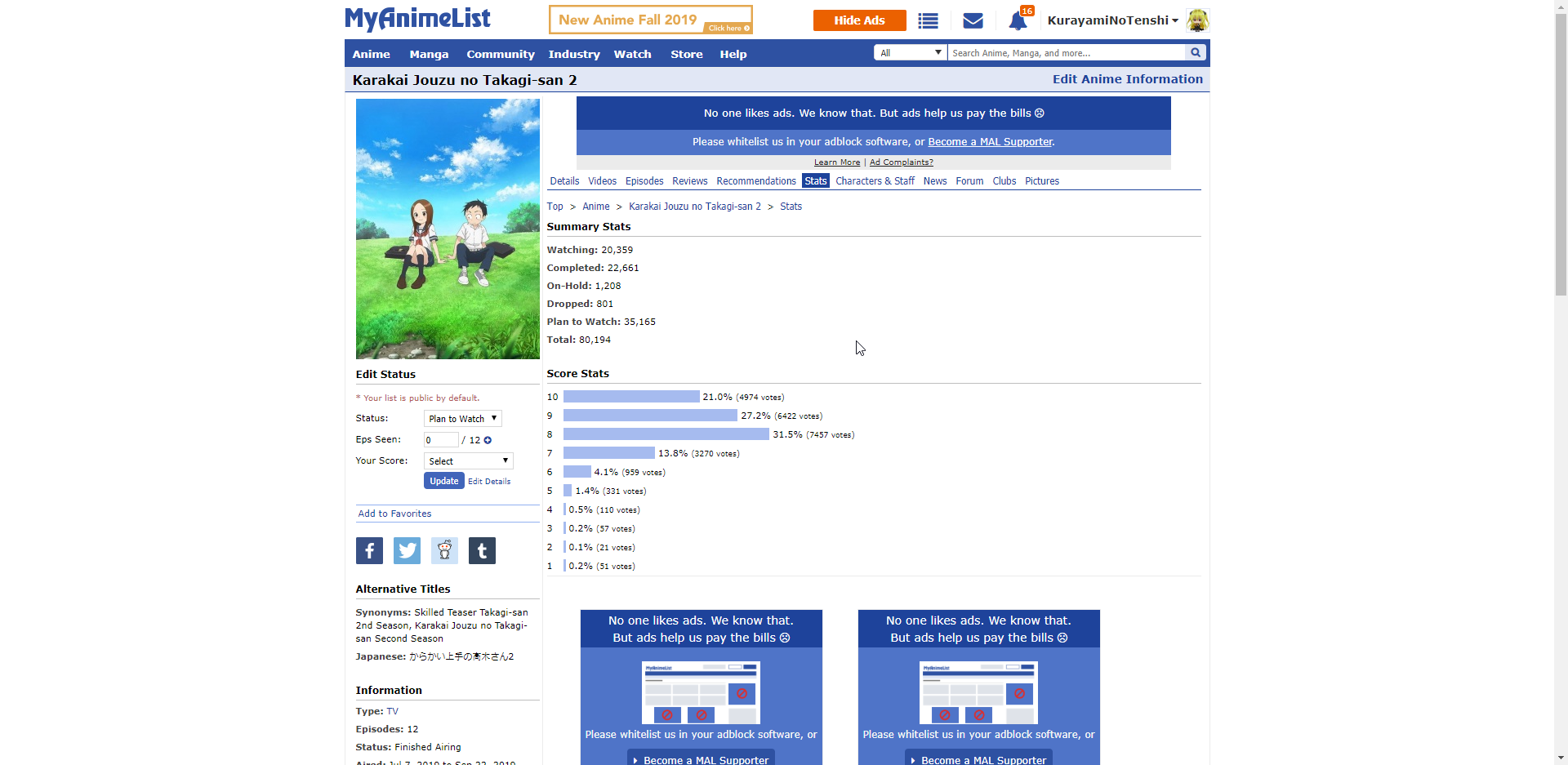This screenshot has width=1568, height=765.
Task: Open KurayamiNoTenshi user menu
Action: (x=1112, y=20)
